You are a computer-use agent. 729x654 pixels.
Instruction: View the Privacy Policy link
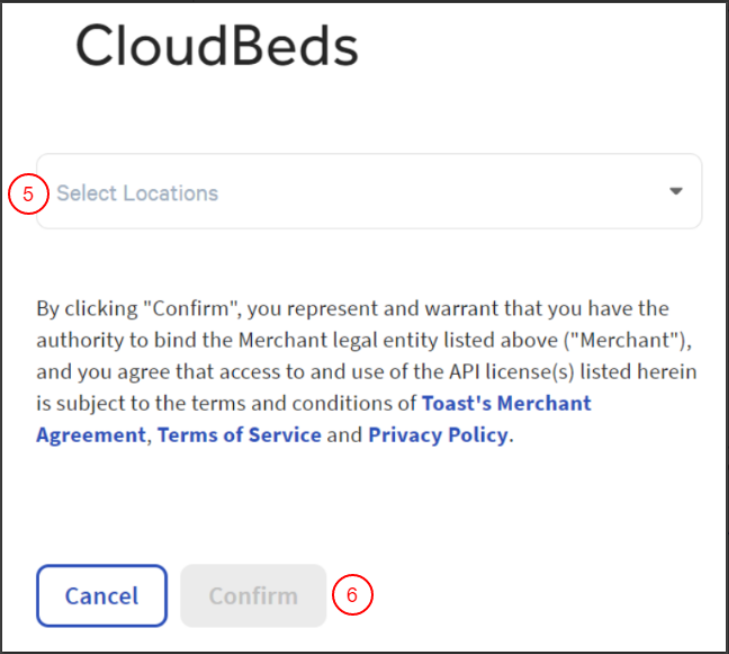click(438, 435)
